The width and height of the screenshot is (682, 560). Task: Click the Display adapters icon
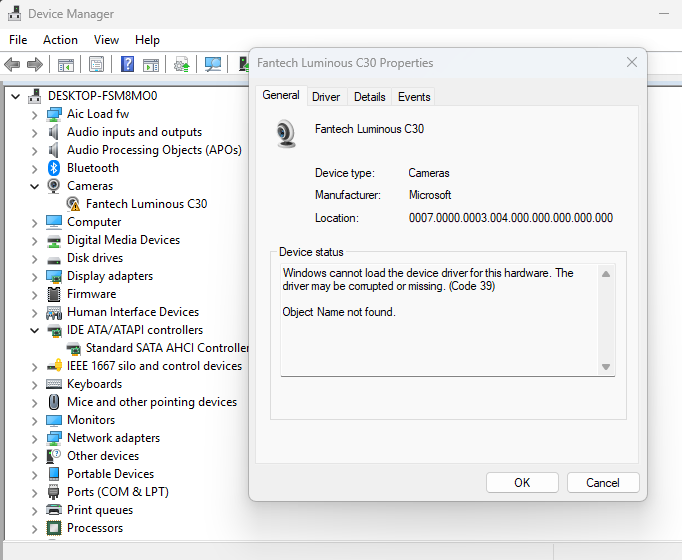pos(53,277)
